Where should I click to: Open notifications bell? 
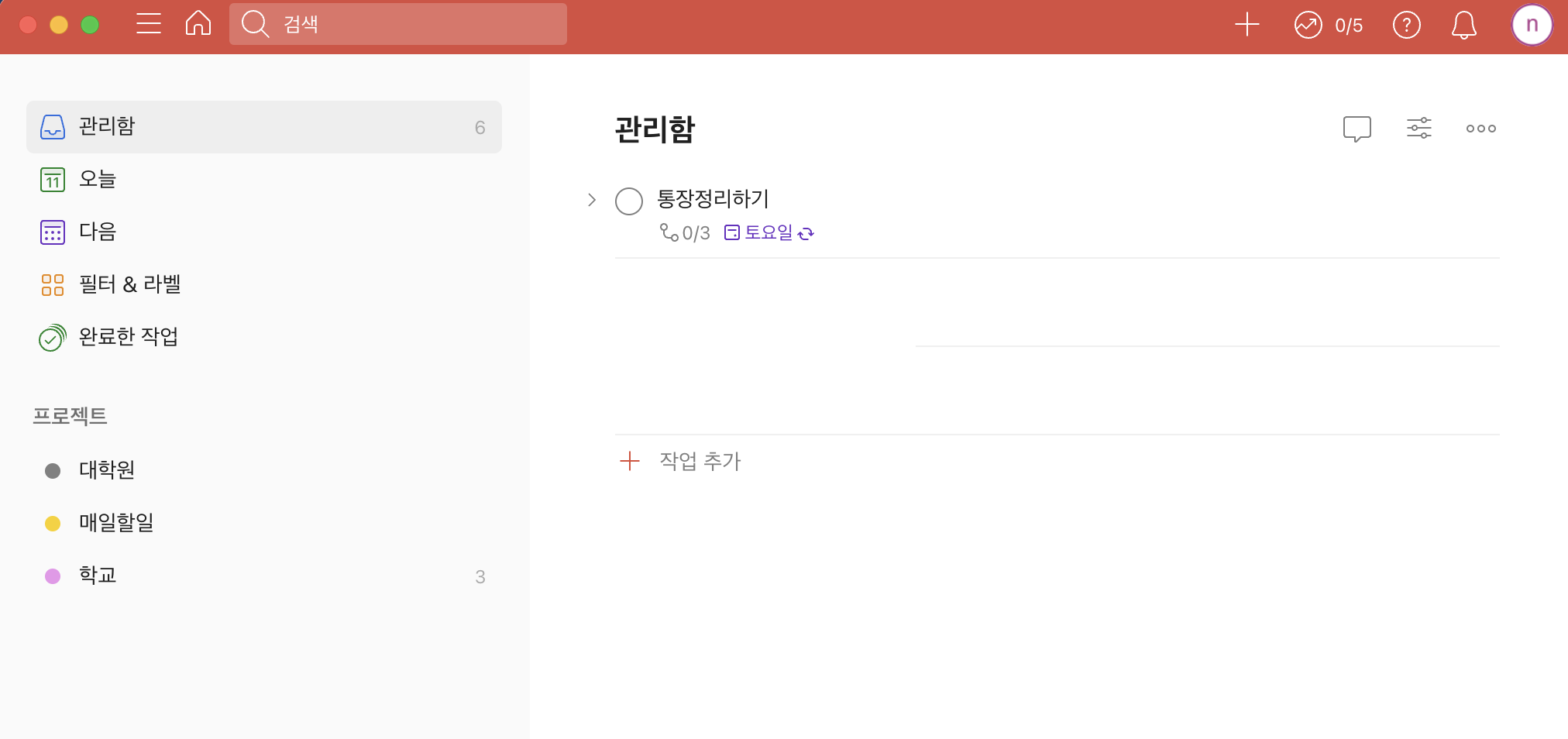[x=1463, y=25]
